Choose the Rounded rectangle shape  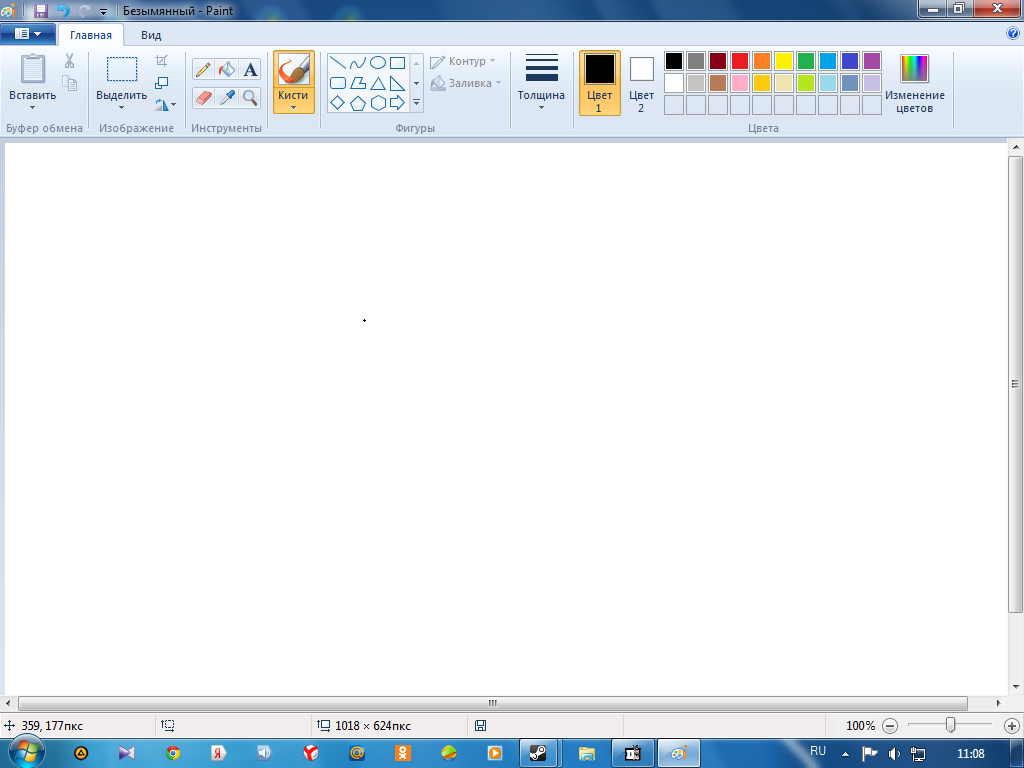(x=338, y=83)
